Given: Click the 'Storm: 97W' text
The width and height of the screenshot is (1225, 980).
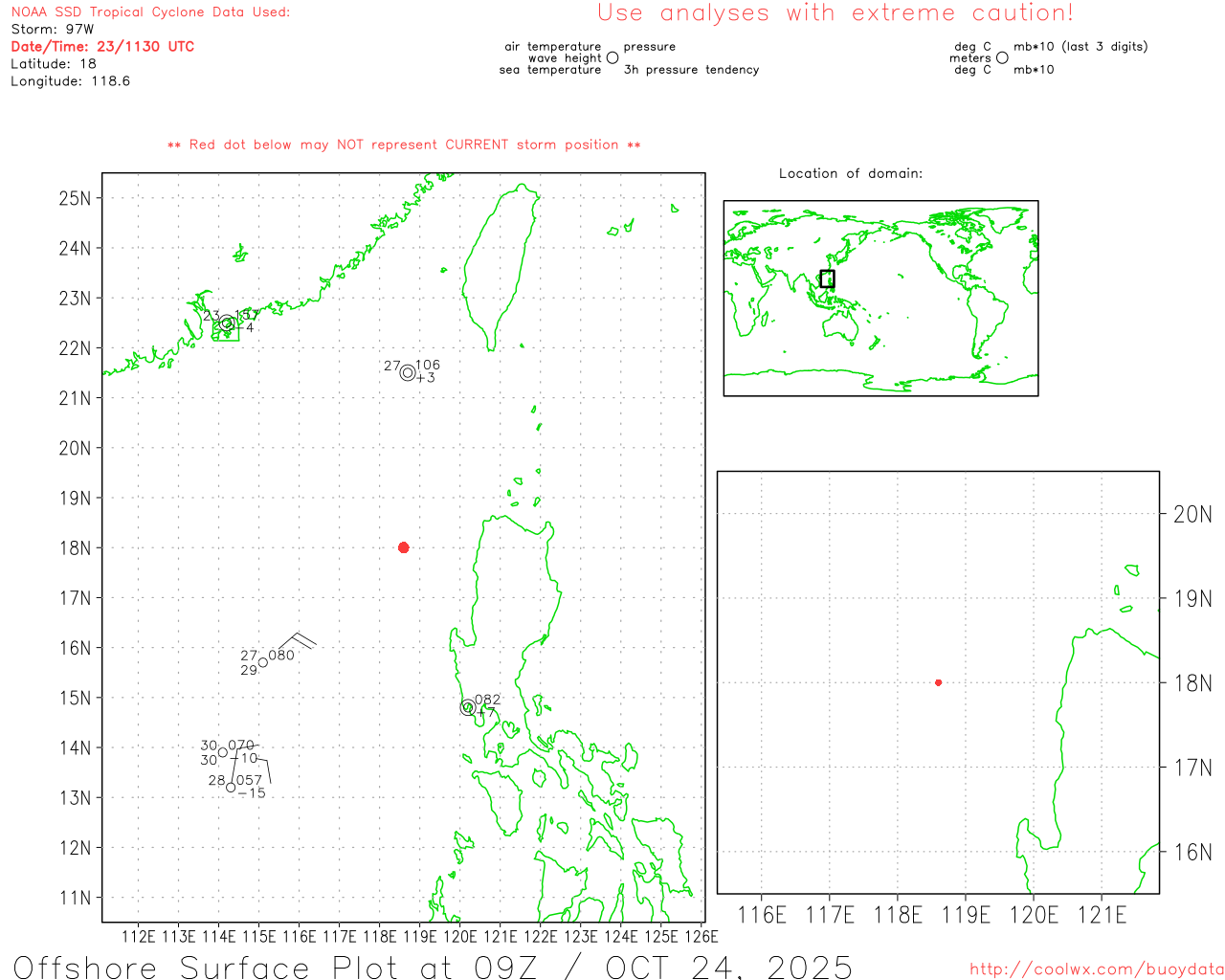Looking at the screenshot, I should point(53,29).
